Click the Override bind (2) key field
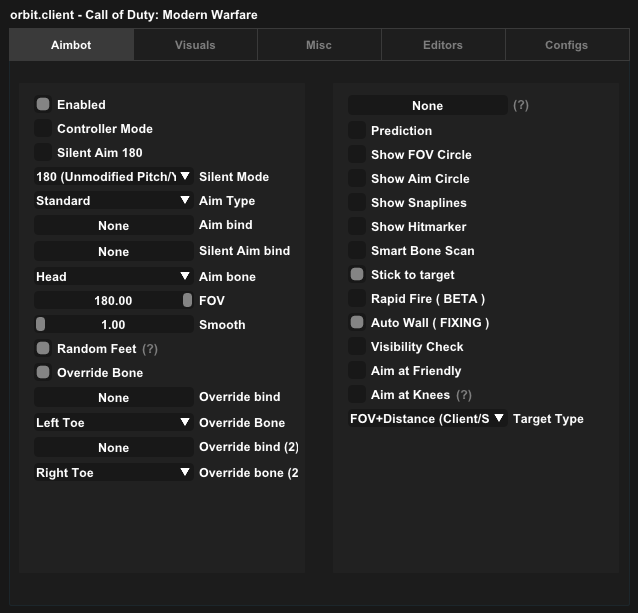Screen dimensions: 638x613 [113, 448]
